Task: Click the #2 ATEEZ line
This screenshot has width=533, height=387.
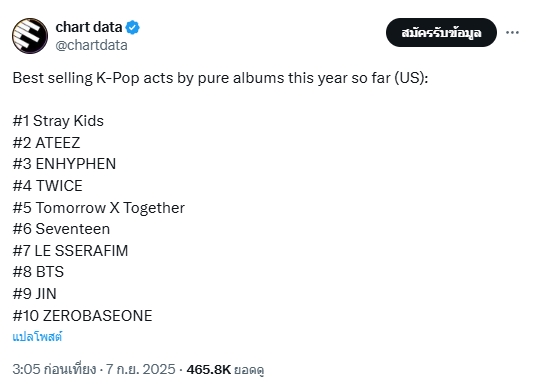Action: coord(46,143)
